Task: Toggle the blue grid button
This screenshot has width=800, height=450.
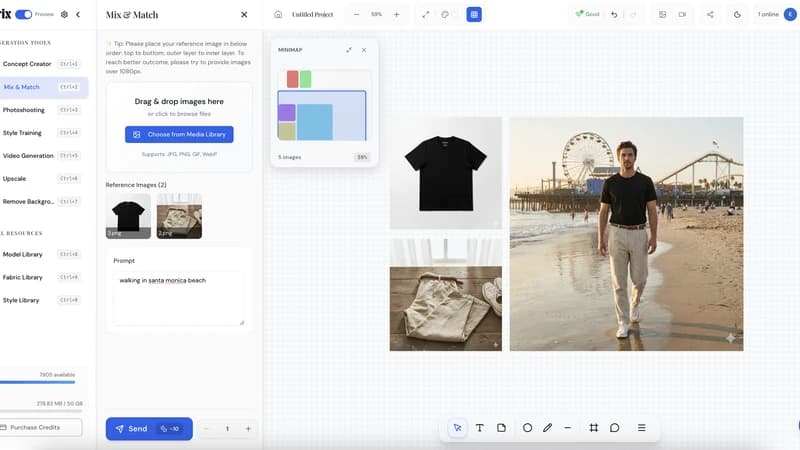Action: click(474, 14)
